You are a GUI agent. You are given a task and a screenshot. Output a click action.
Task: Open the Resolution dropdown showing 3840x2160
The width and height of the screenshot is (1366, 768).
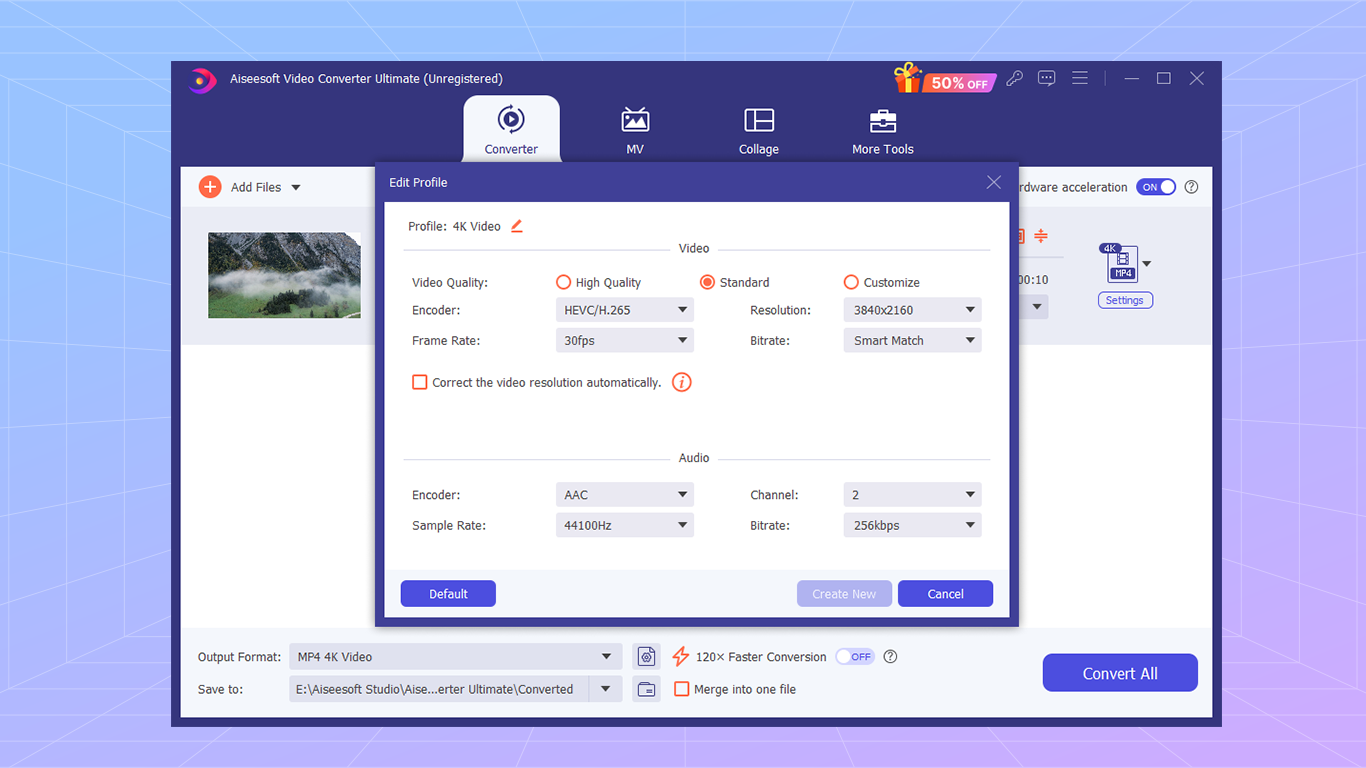[911, 310]
